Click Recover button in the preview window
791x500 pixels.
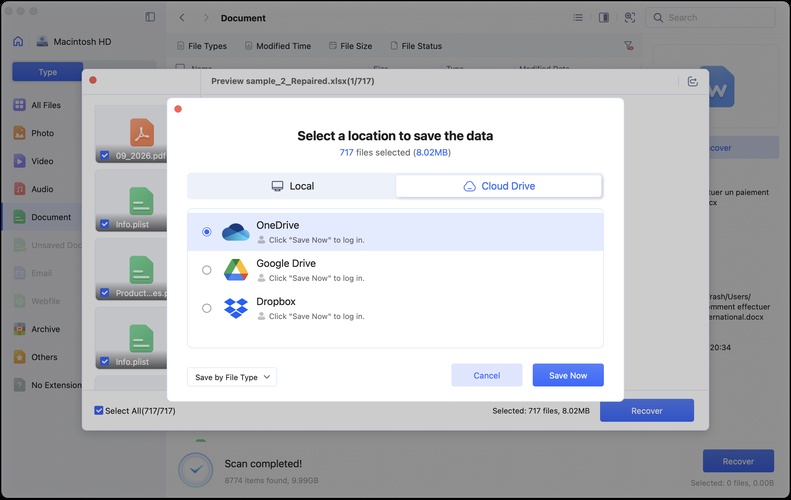coord(647,411)
